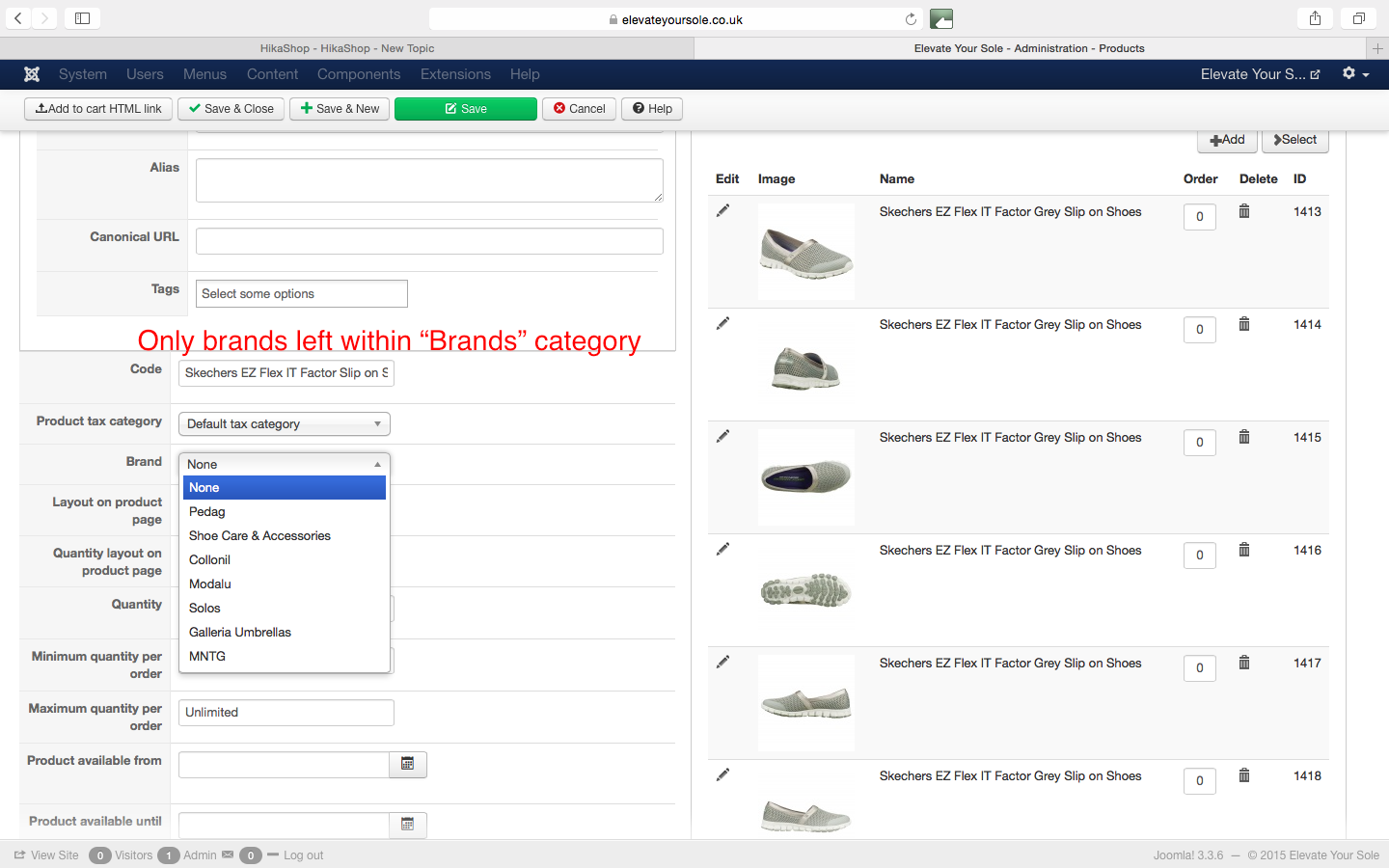Choose Solos in the Brand list
Image resolution: width=1389 pixels, height=868 pixels.
(285, 609)
